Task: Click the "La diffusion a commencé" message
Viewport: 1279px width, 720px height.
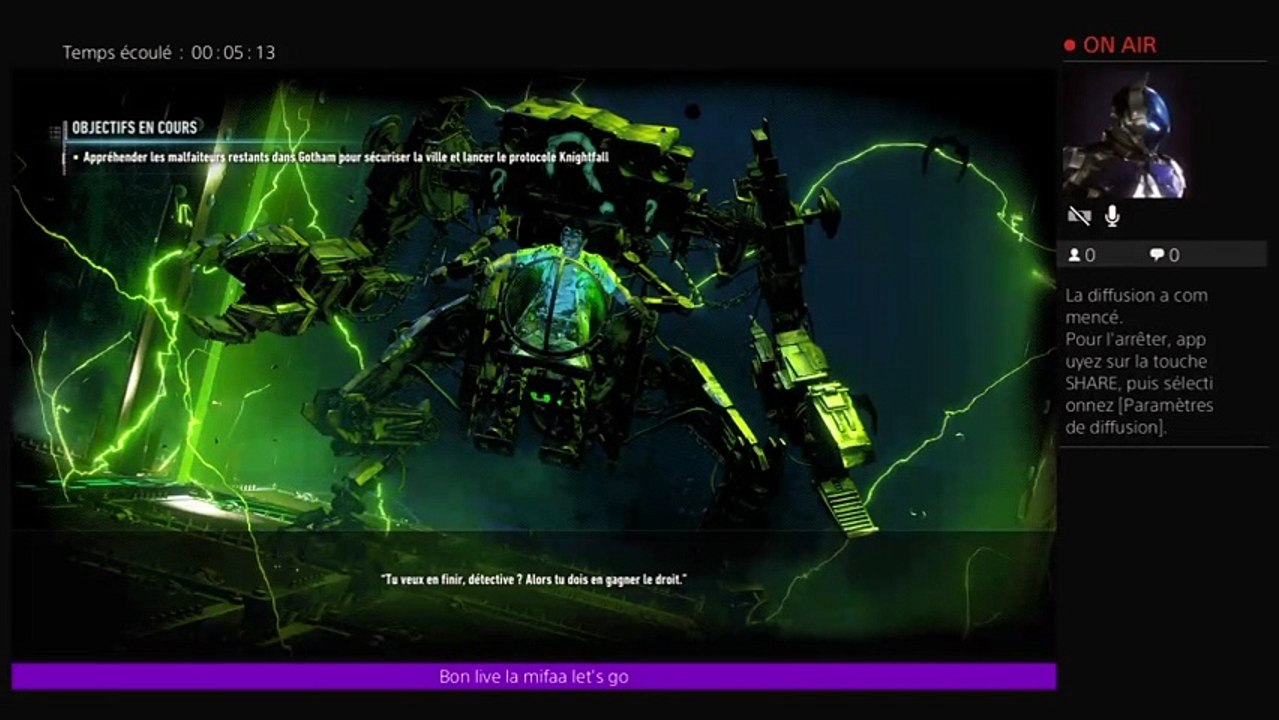Action: coord(1136,306)
